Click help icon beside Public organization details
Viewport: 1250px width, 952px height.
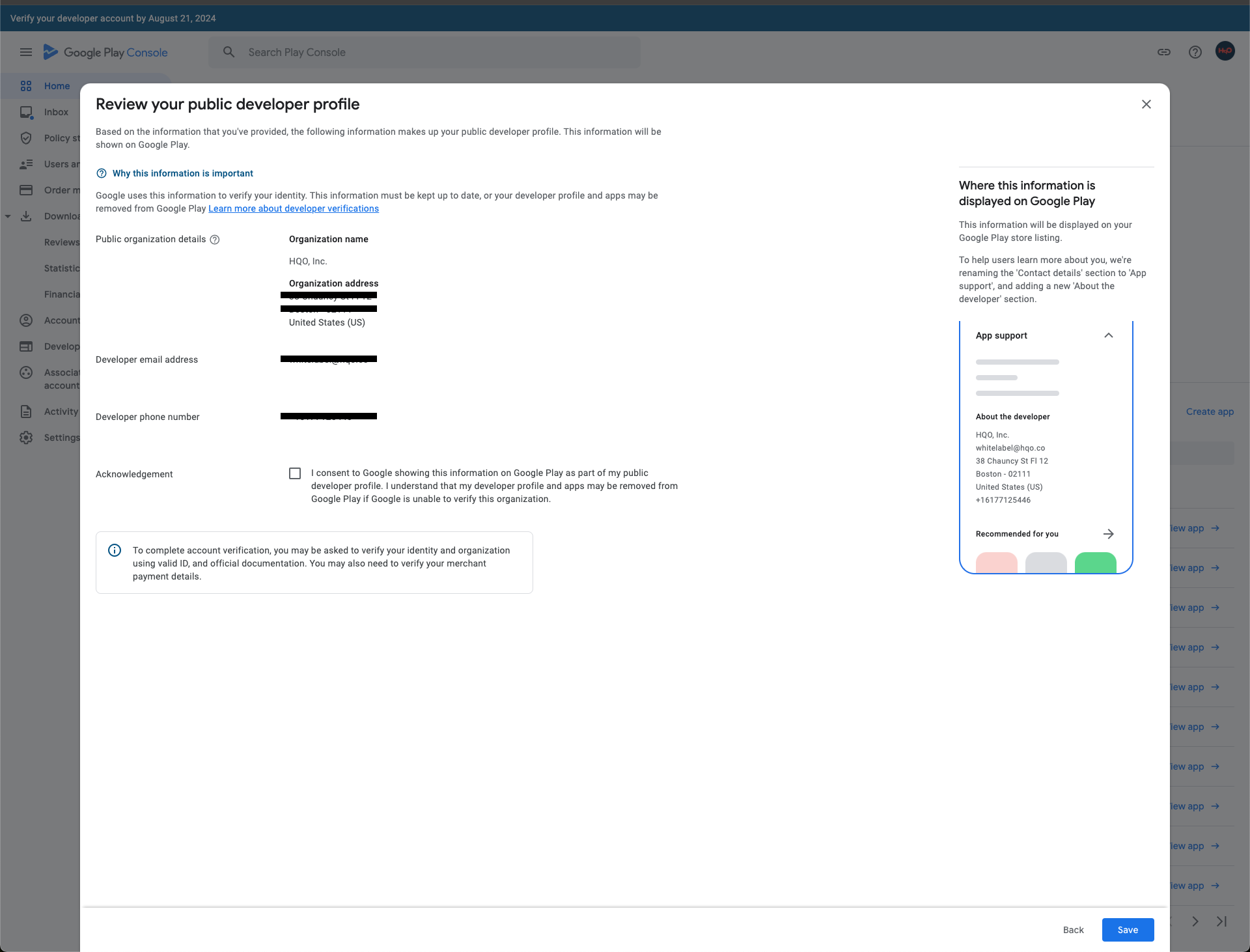[x=215, y=240]
